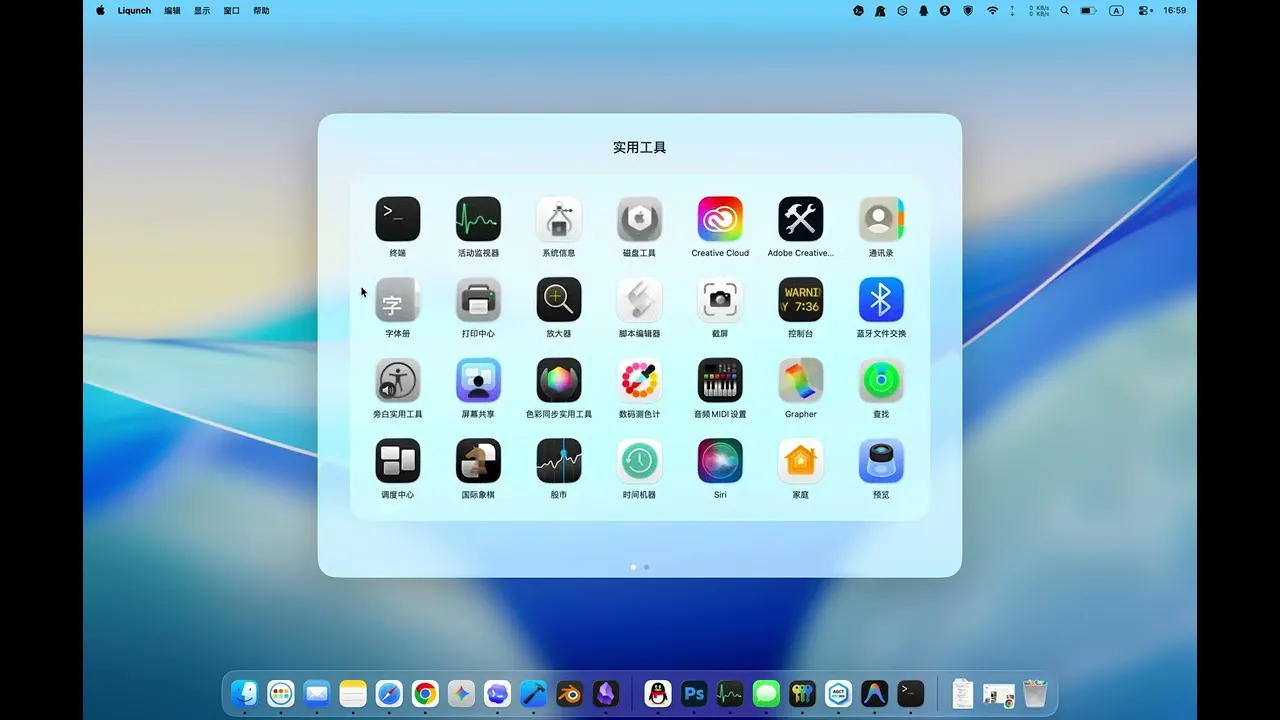
Task: Open the 编辑 menu
Action: click(173, 10)
